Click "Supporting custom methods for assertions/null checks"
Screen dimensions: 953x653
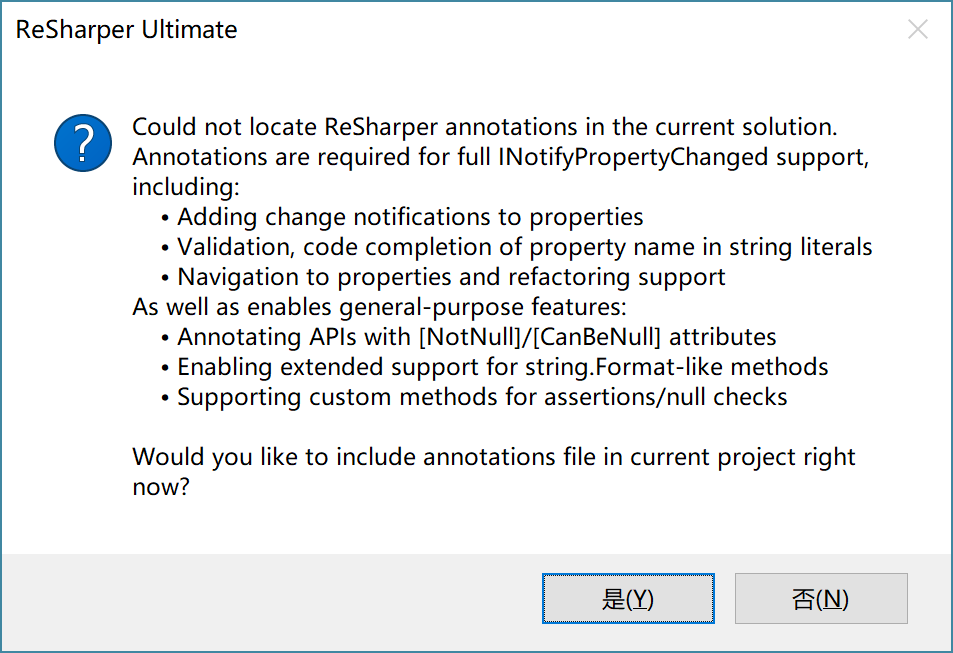tap(482, 397)
